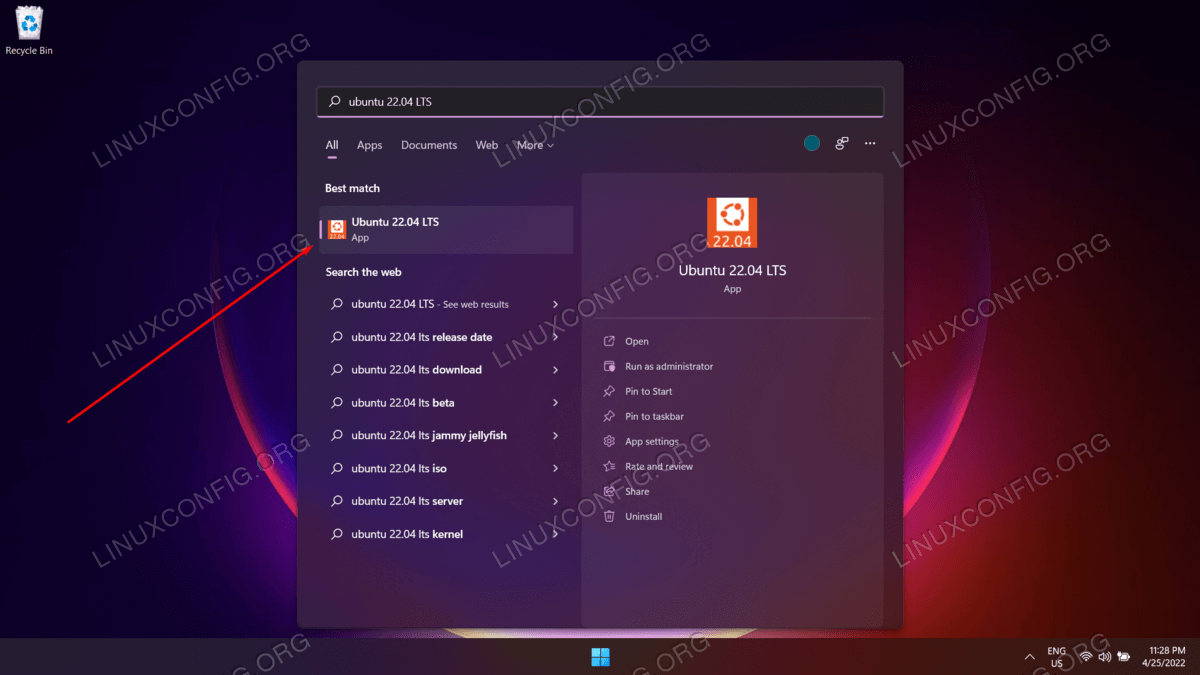Click the Windows Start button on taskbar
Viewport: 1200px width, 675px height.
tap(600, 657)
